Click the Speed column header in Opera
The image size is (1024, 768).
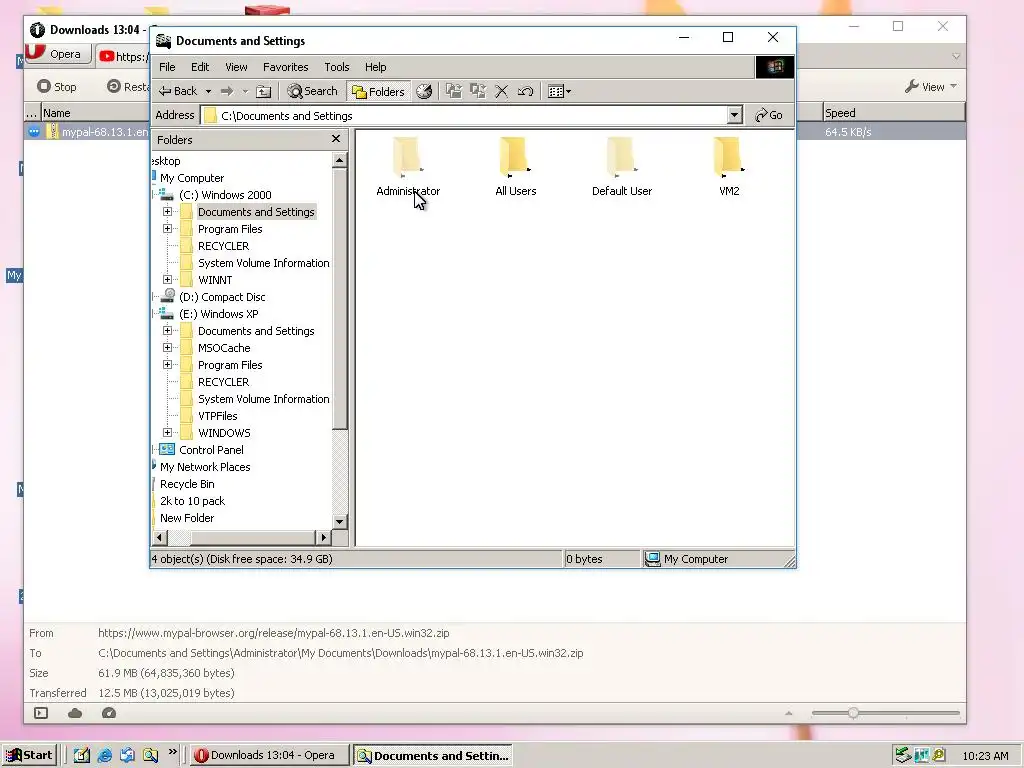click(x=893, y=112)
